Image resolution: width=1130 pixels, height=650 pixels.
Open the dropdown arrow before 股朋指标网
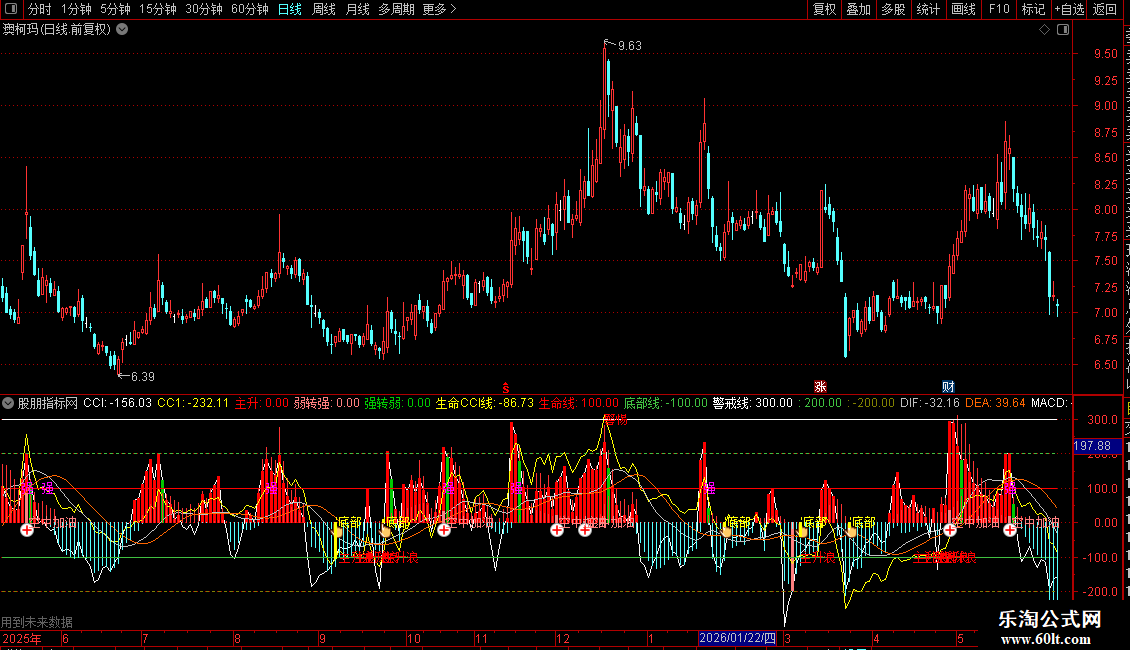[x=8, y=403]
